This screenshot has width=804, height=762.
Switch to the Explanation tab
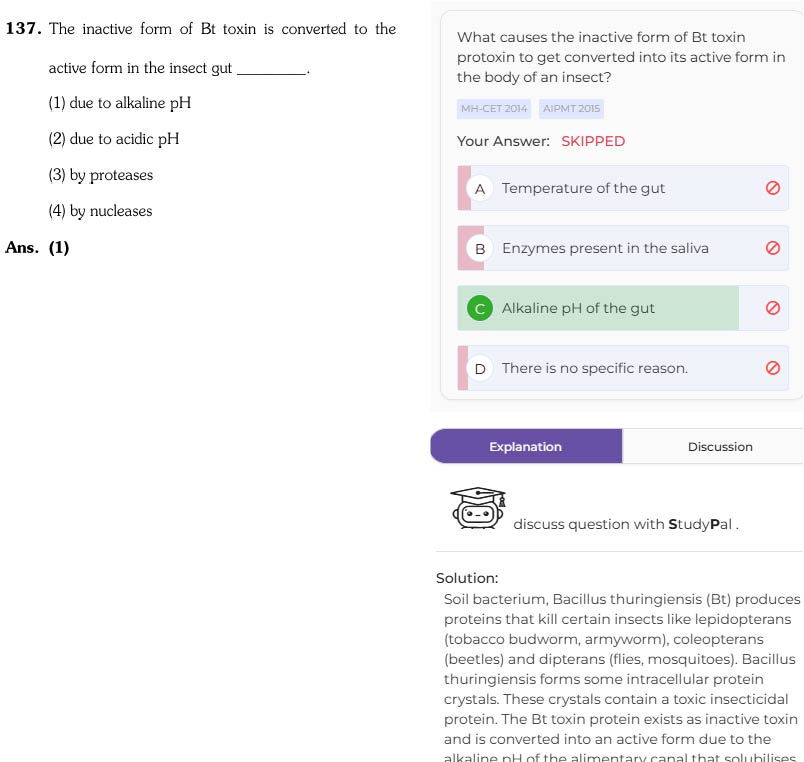526,447
